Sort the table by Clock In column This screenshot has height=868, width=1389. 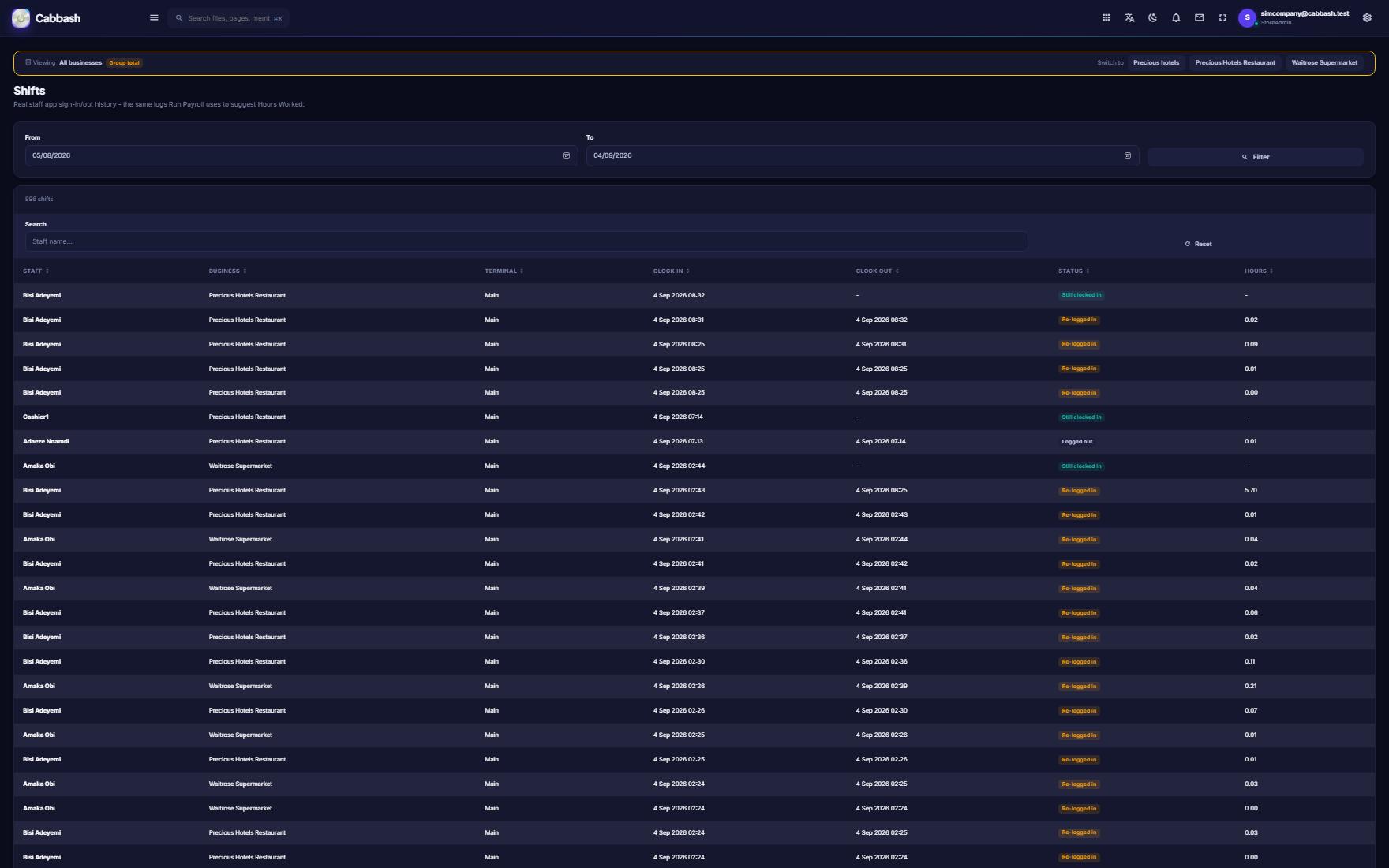click(671, 271)
